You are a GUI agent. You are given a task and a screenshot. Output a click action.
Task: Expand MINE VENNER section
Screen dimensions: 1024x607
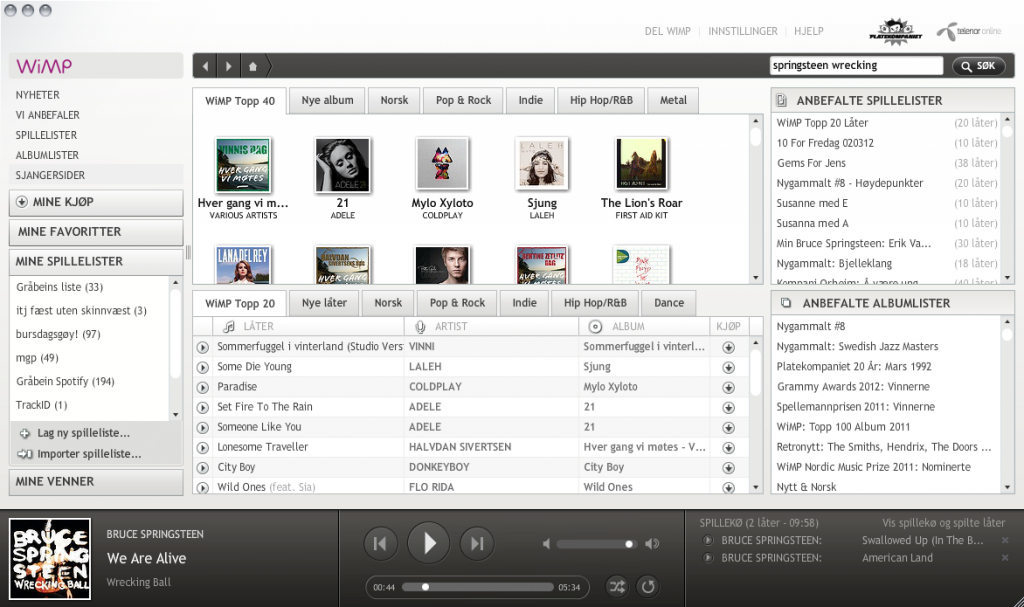pos(96,482)
